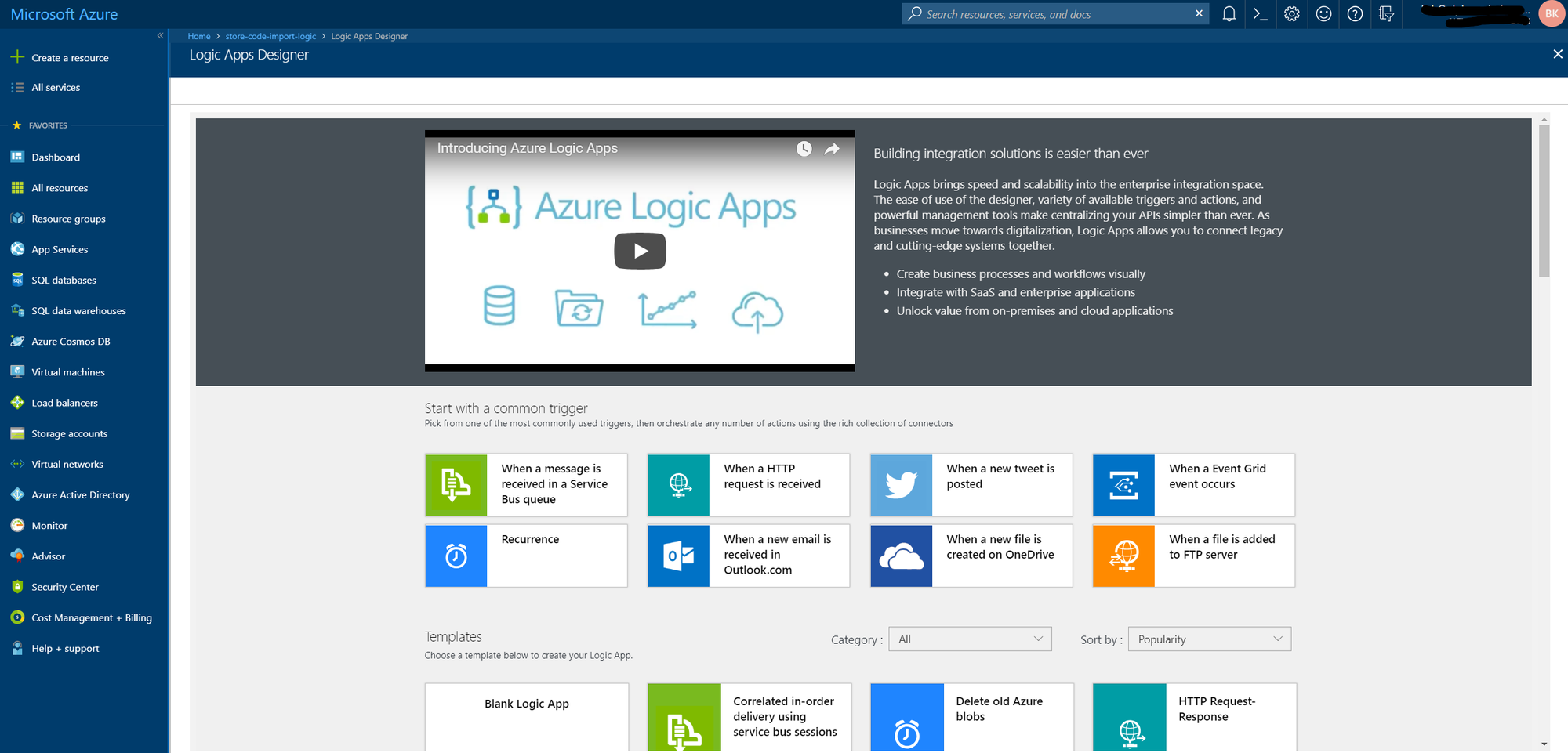Click inside the search resources field

(1051, 13)
